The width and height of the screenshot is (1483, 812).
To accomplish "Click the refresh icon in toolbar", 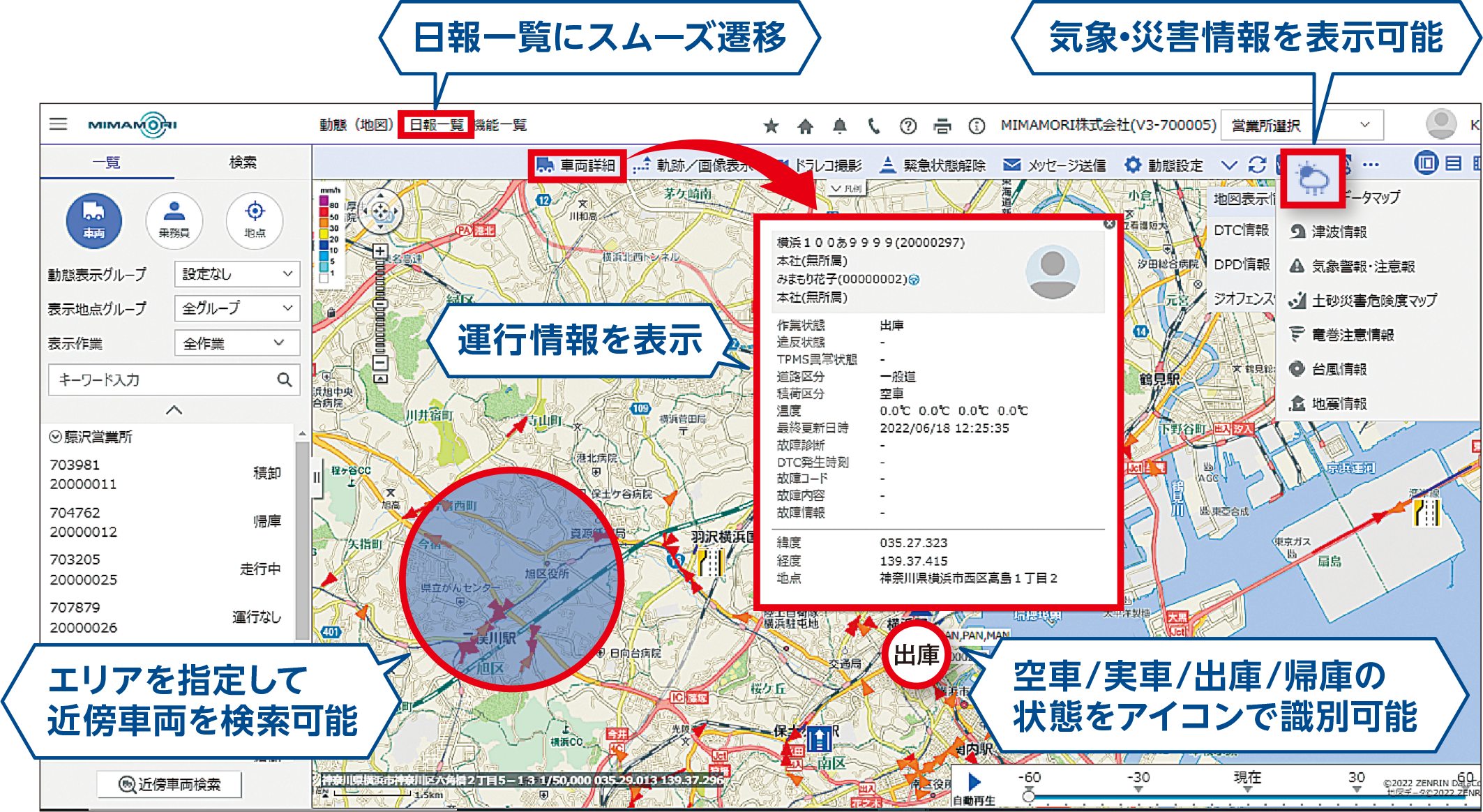I will 1257,165.
